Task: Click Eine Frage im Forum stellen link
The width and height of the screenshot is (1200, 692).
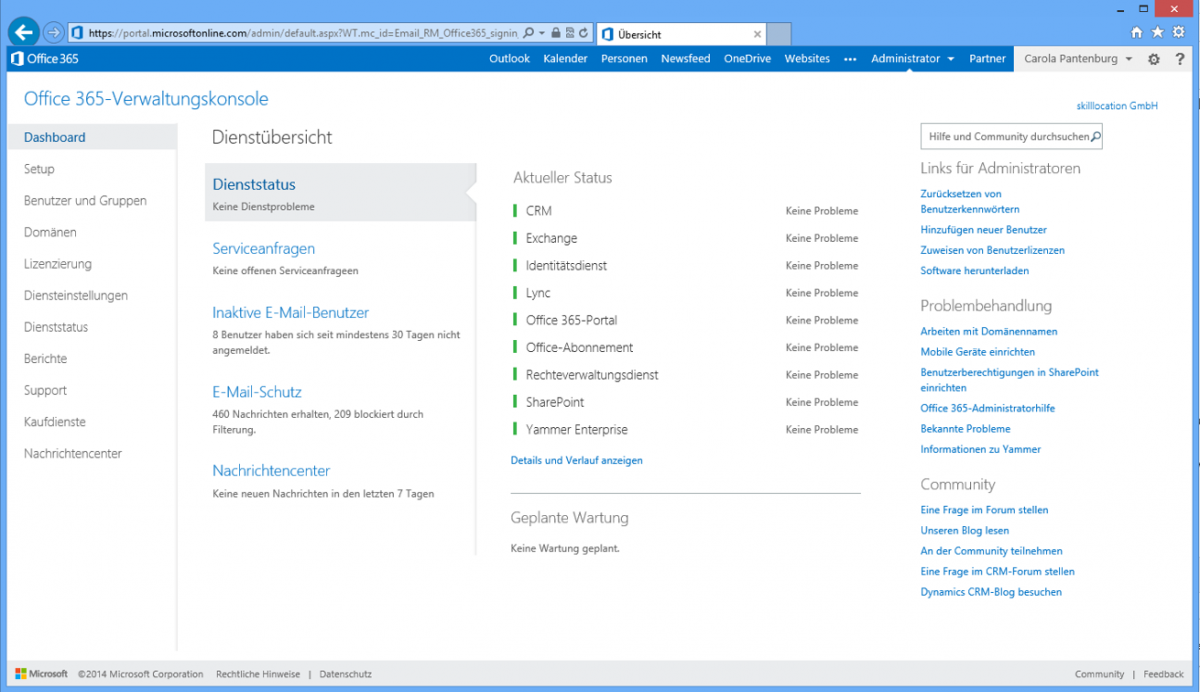Action: [x=985, y=510]
